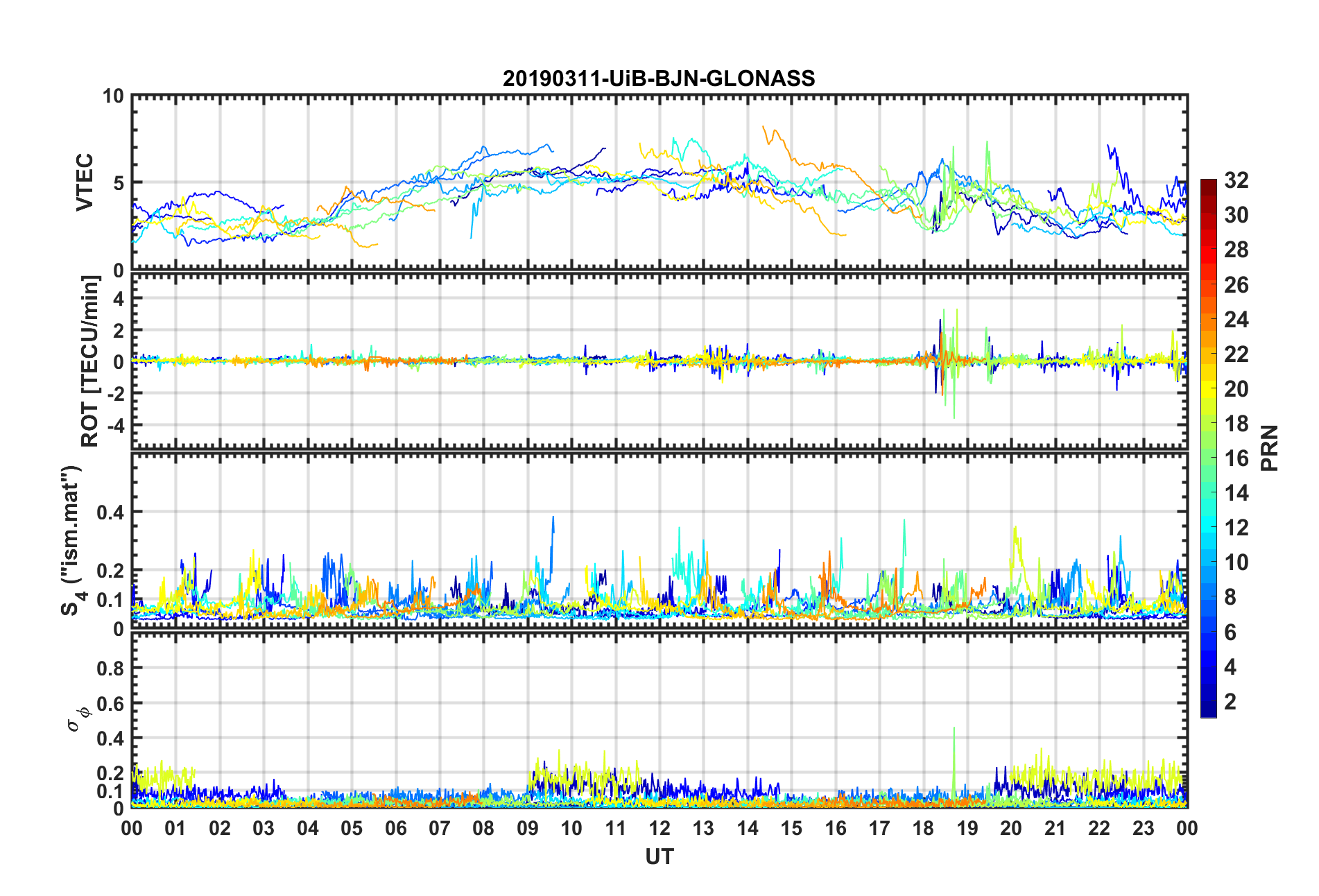
Task: Click sigma phi y-axis tick 0.8
Action: coord(110,669)
